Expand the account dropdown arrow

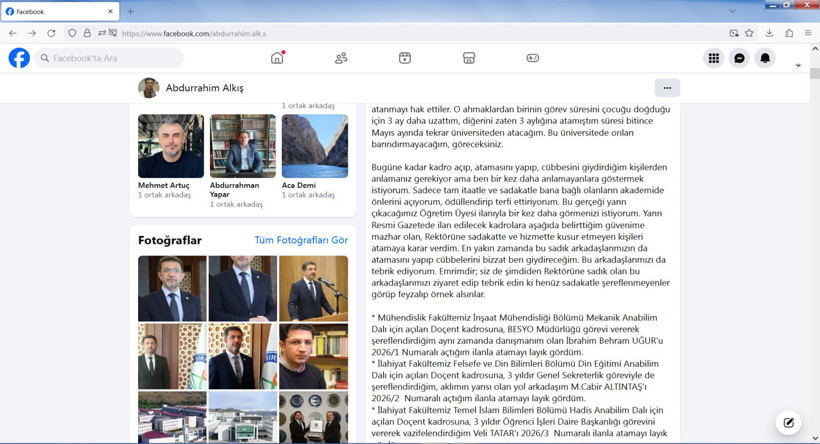[798, 65]
